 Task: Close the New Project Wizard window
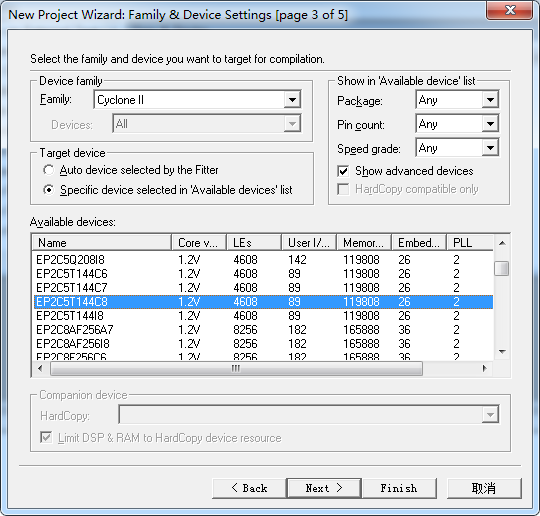click(x=509, y=10)
